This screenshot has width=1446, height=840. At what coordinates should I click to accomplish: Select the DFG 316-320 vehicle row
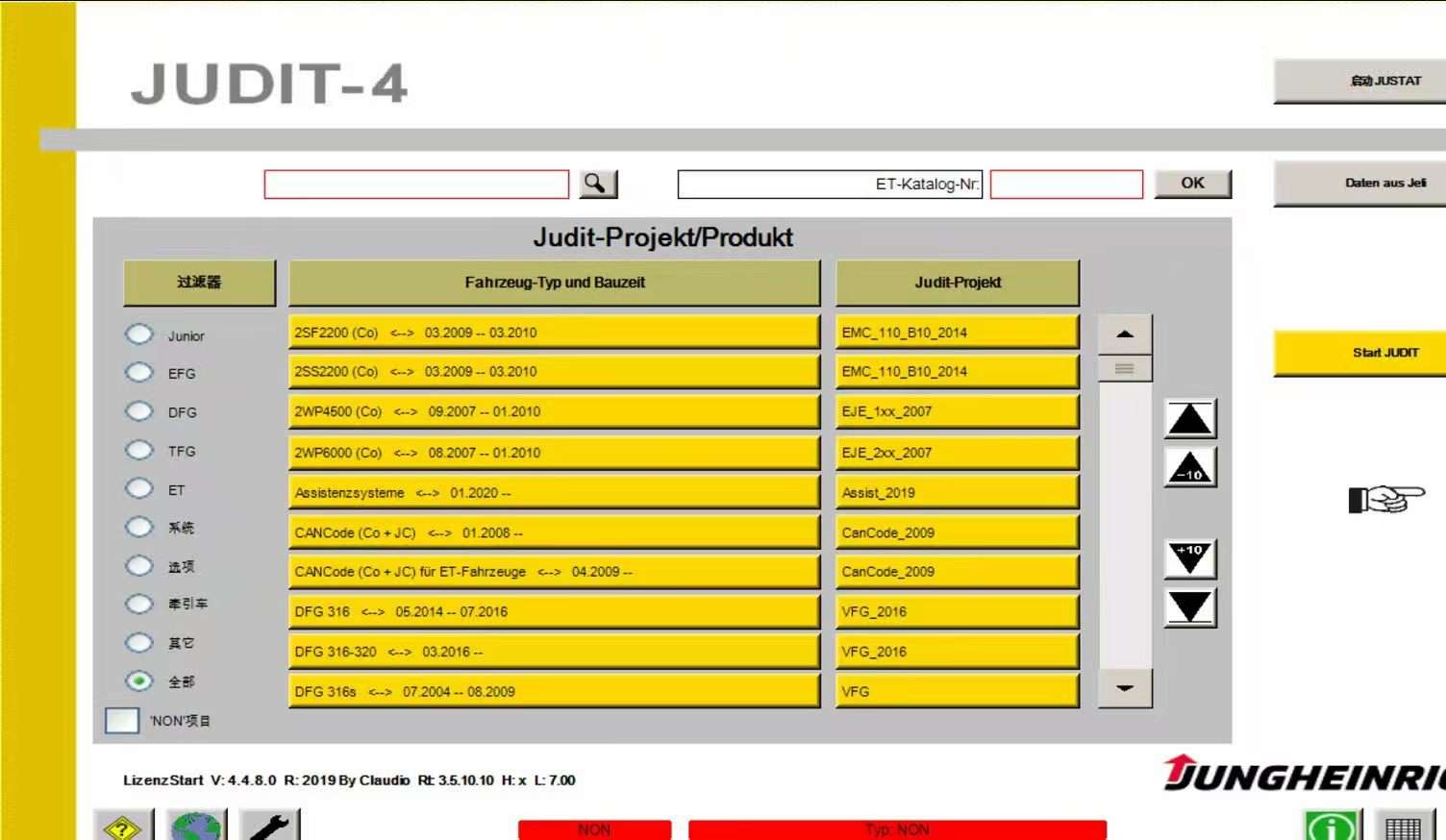click(x=555, y=652)
